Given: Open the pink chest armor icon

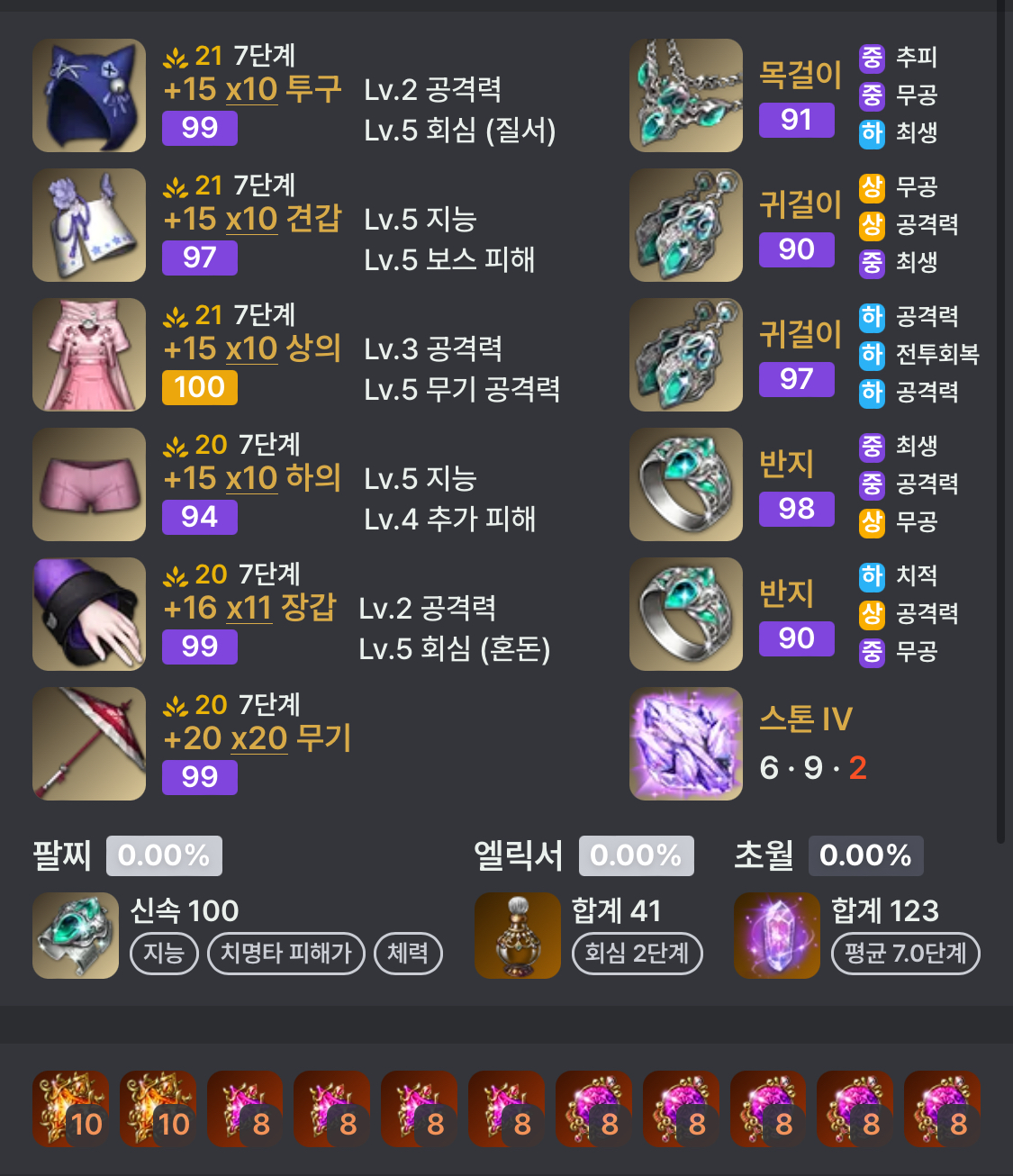Looking at the screenshot, I should pyautogui.click(x=89, y=355).
